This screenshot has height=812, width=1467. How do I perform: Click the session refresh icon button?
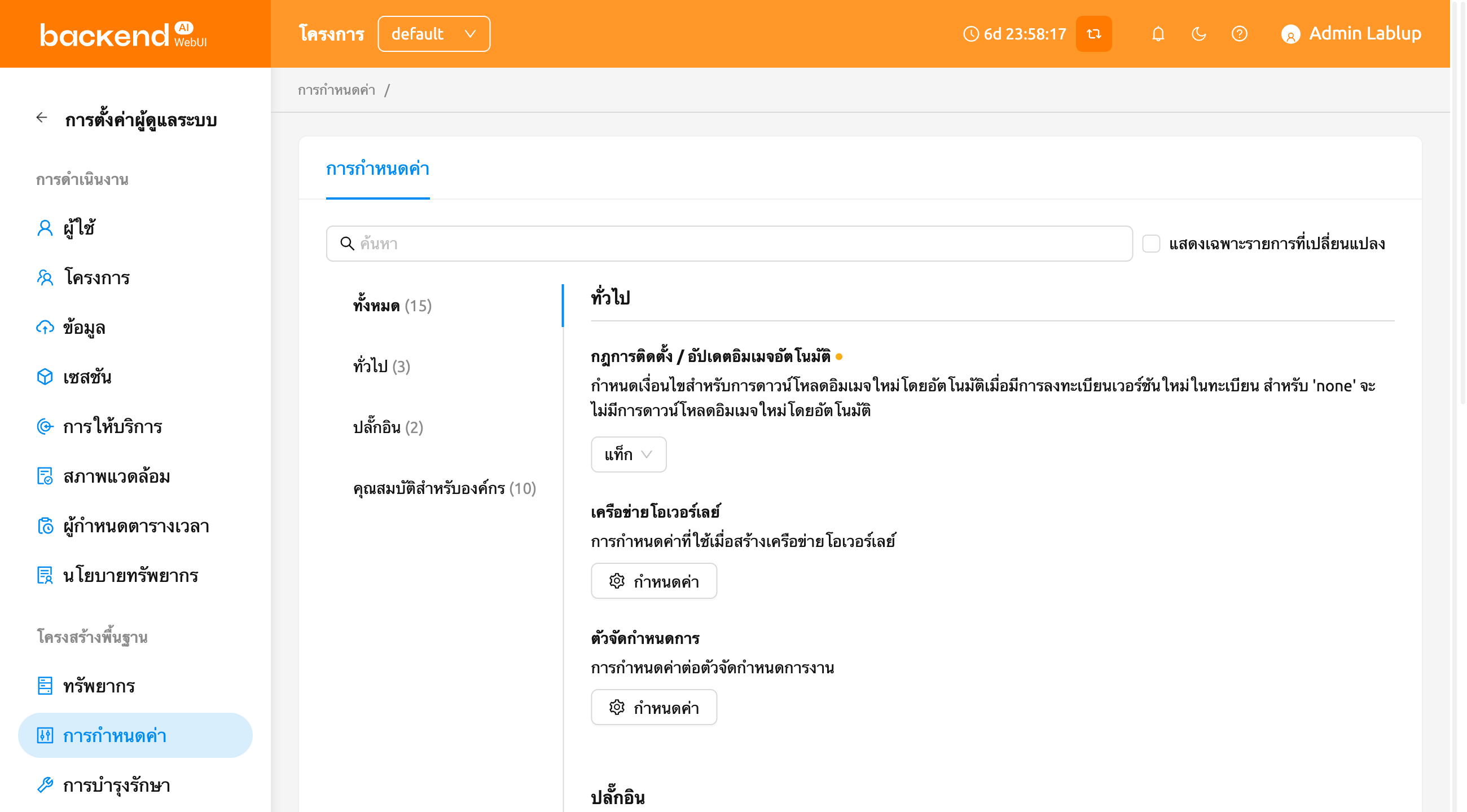(1093, 34)
